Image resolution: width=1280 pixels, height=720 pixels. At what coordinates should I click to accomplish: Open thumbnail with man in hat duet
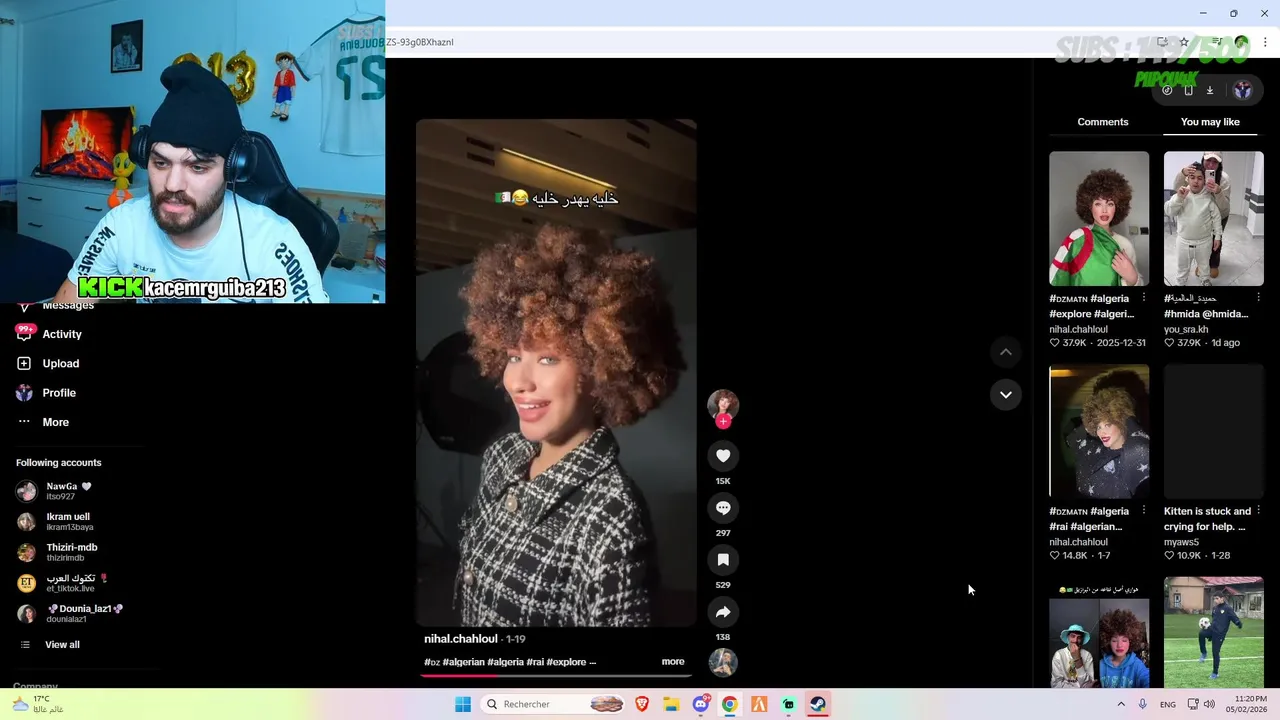point(1099,632)
